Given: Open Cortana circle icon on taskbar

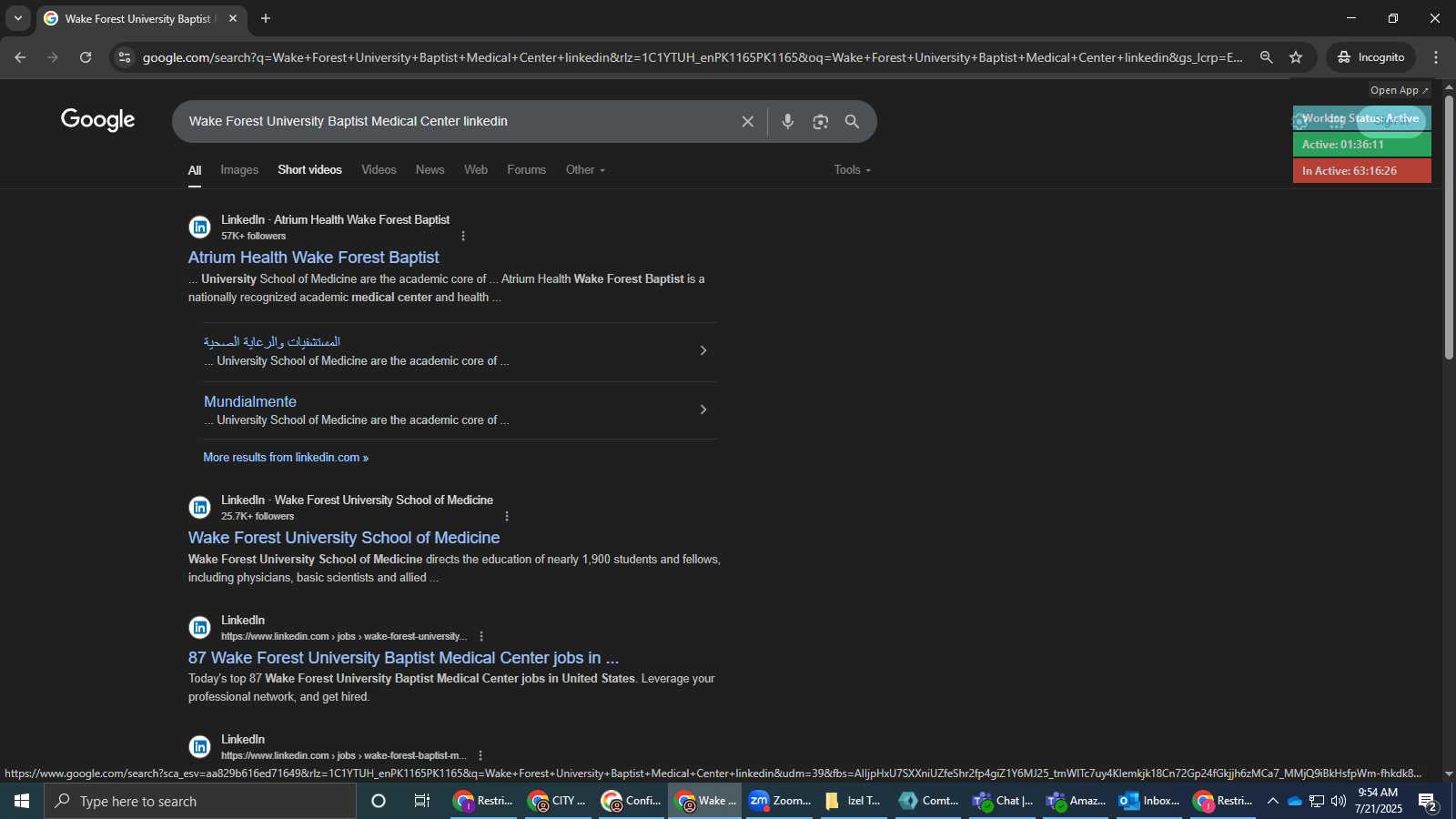Looking at the screenshot, I should 379,801.
